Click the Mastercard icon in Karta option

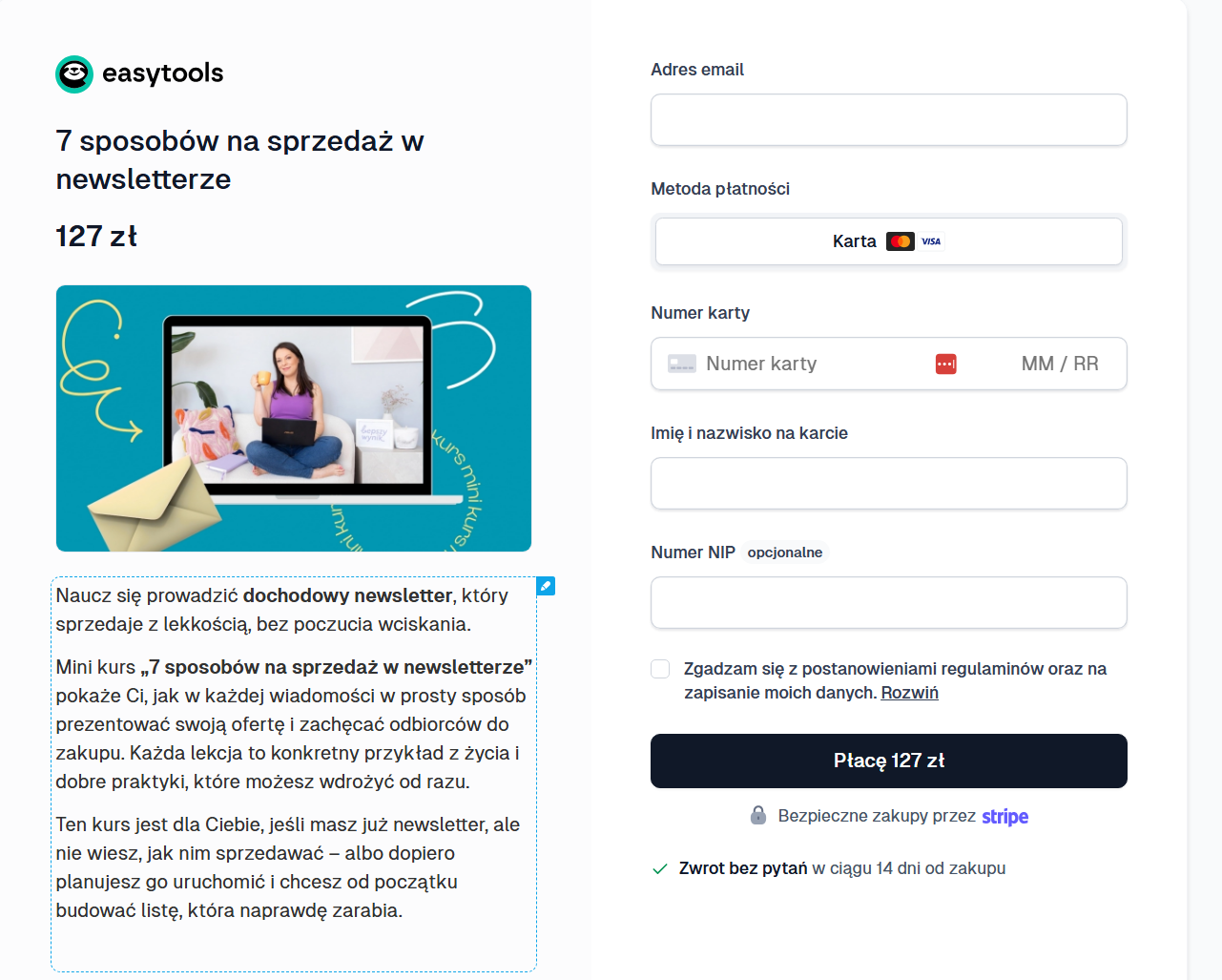(901, 241)
